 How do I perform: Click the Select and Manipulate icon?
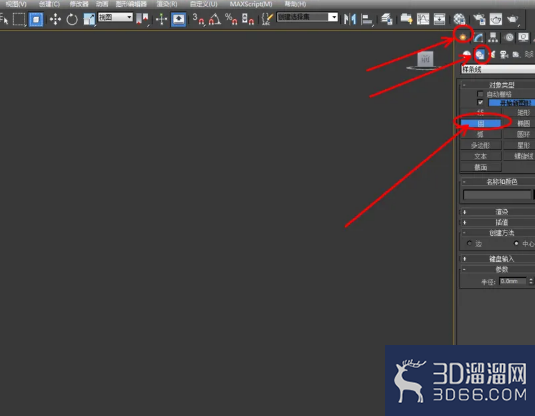pyautogui.click(x=161, y=19)
